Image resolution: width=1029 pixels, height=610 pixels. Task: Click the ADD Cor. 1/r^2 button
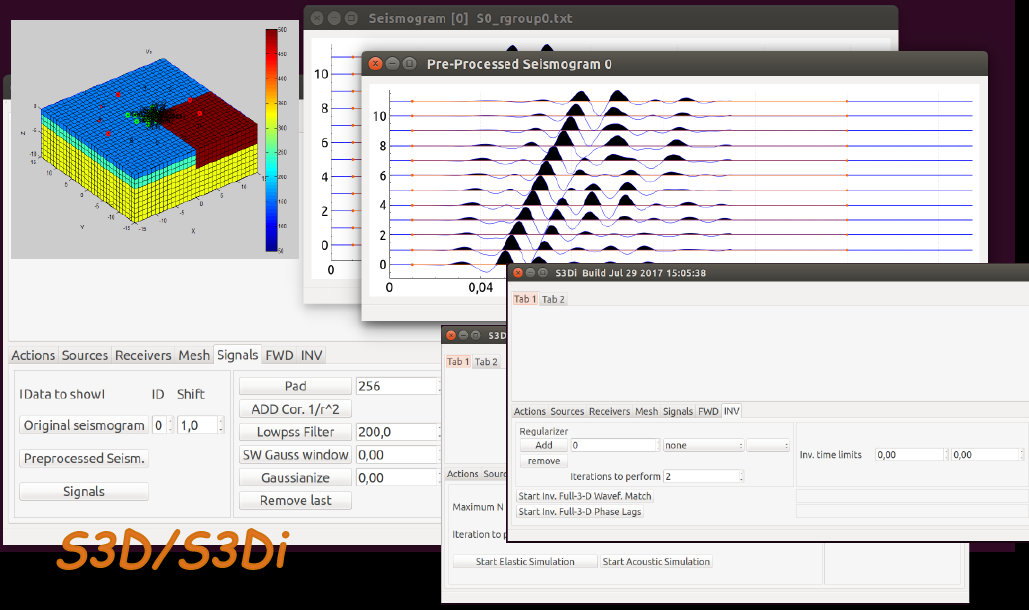tap(295, 409)
